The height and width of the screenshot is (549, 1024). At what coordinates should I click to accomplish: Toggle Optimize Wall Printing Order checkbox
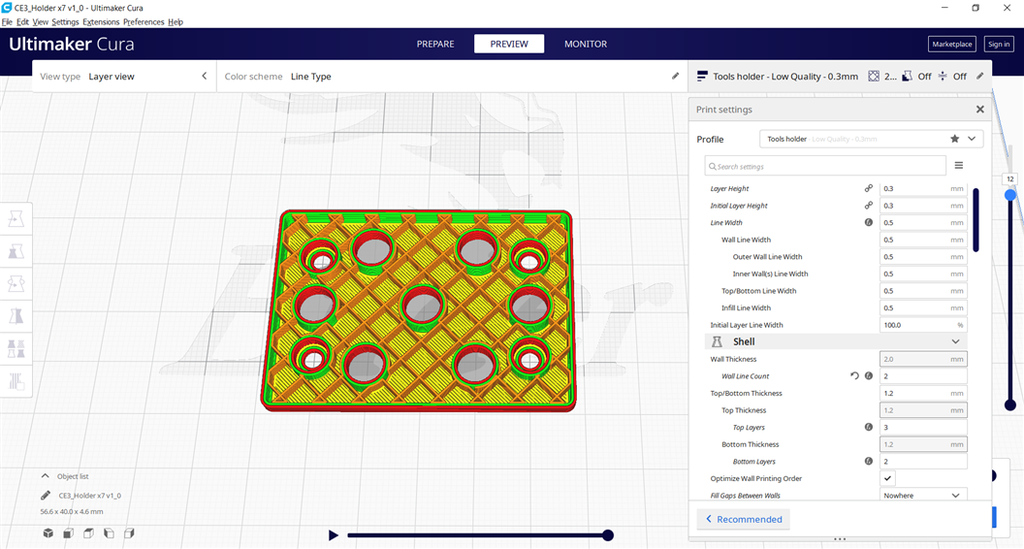[889, 479]
